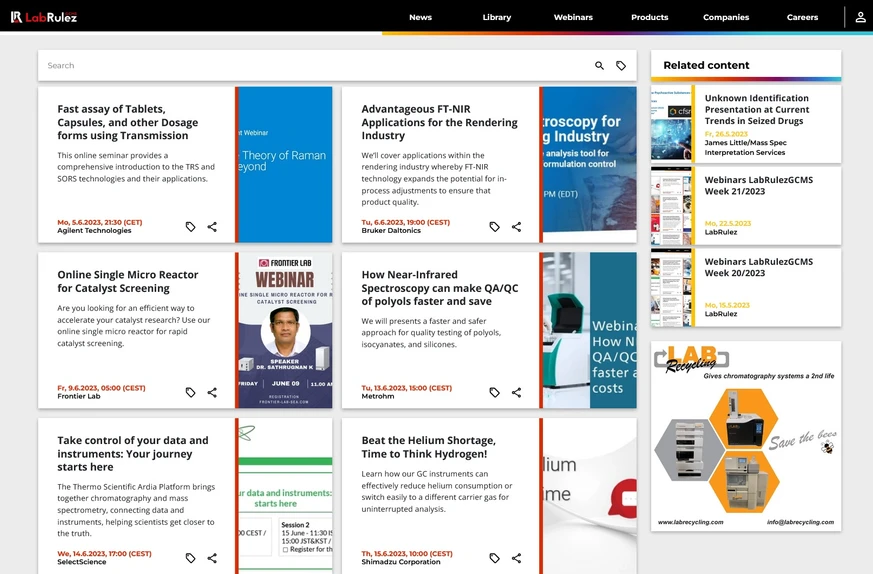This screenshot has height=574, width=873.
Task: Open Advantageous FT-NIR Applications title link
Action: tap(439, 122)
